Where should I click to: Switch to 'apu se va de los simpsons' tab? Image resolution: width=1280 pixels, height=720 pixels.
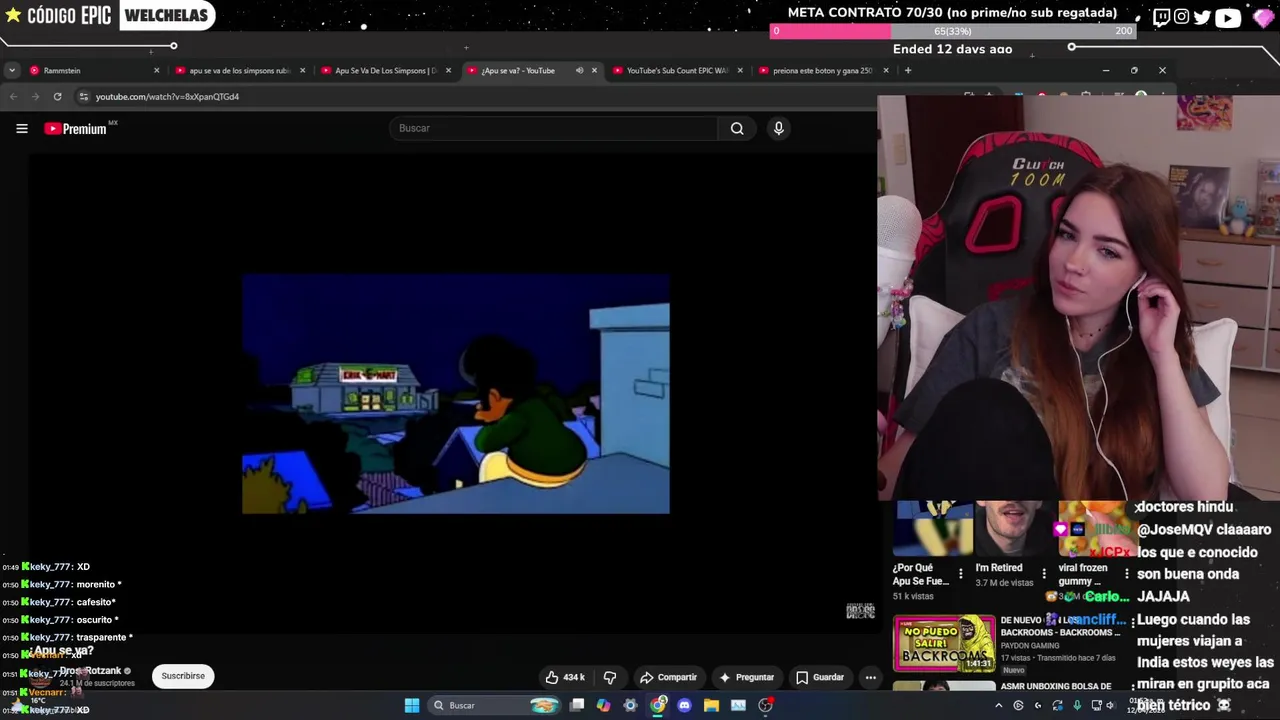click(x=239, y=70)
